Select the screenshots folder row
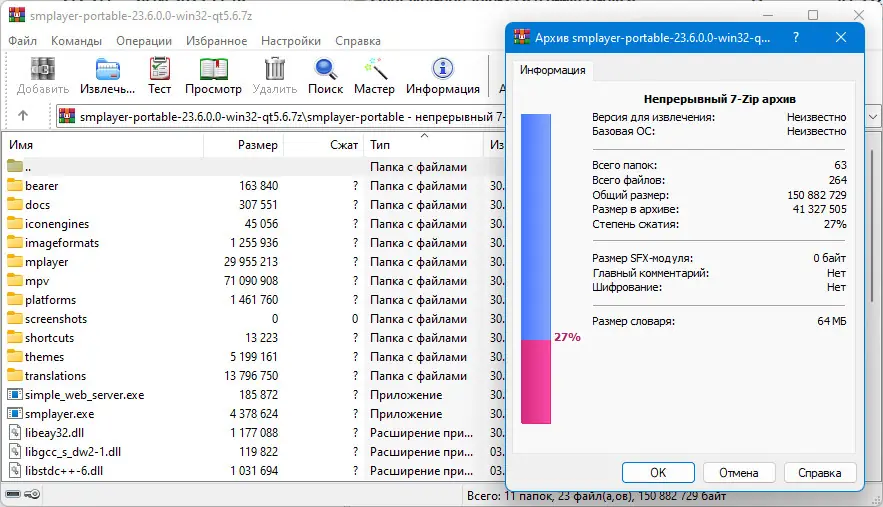883x507 pixels. tap(253, 319)
